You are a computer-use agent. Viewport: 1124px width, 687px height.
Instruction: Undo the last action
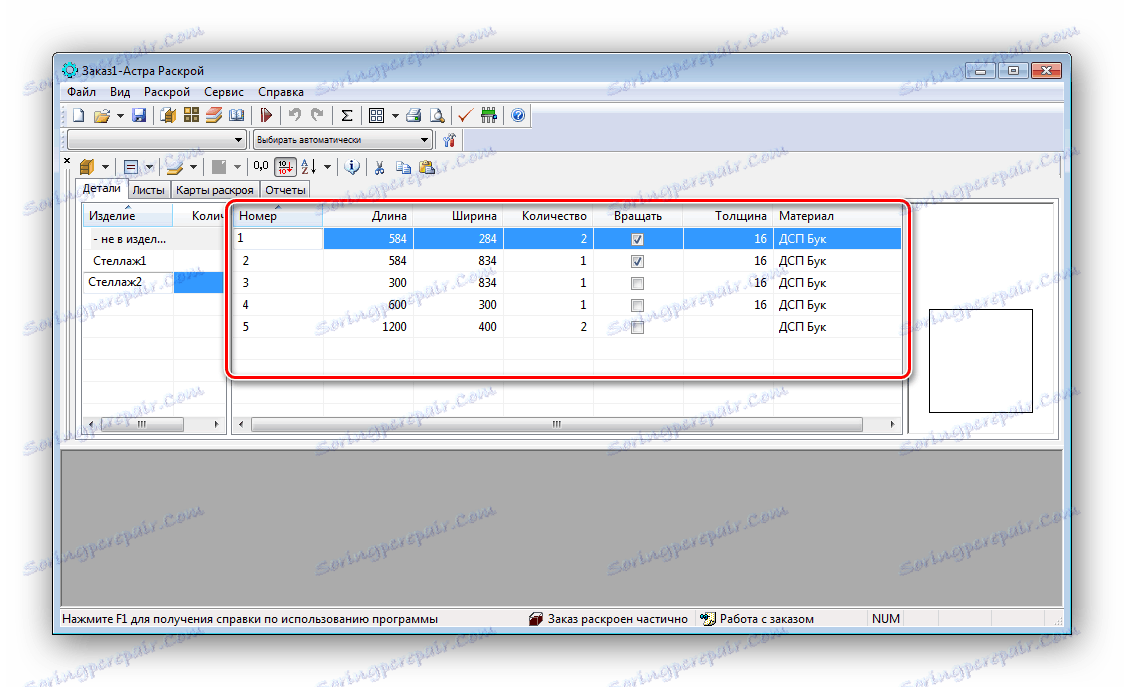295,115
